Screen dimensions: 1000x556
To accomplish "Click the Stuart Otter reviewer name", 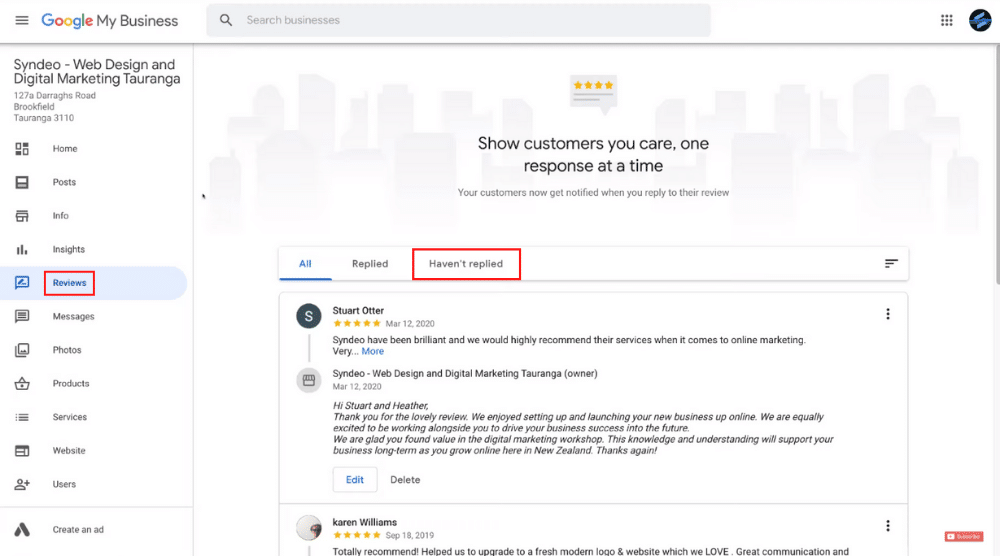I will [358, 311].
